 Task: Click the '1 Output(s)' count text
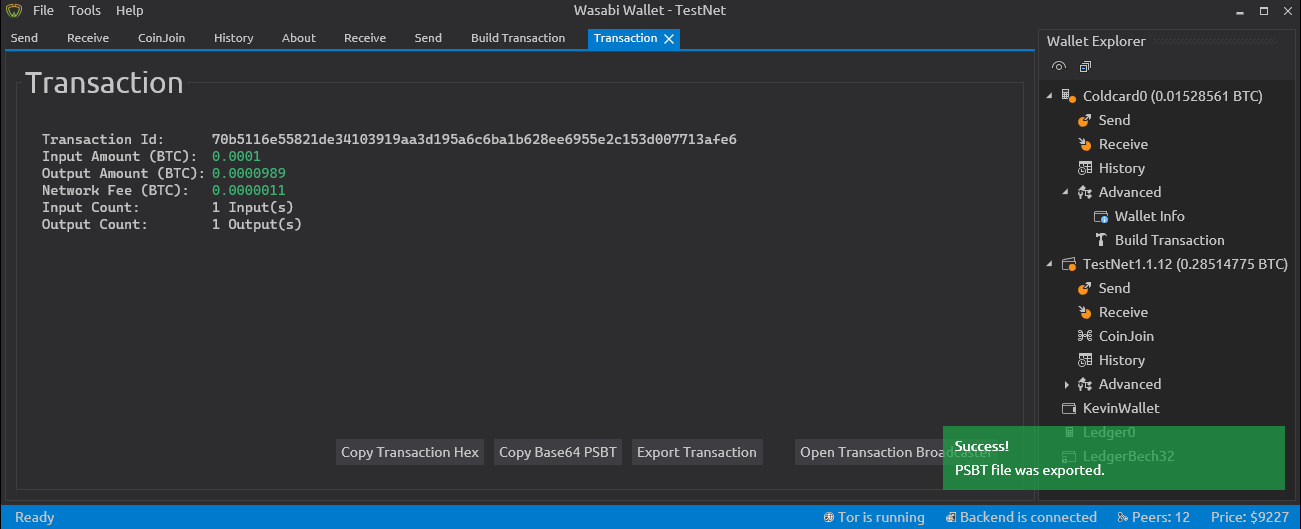pos(257,224)
